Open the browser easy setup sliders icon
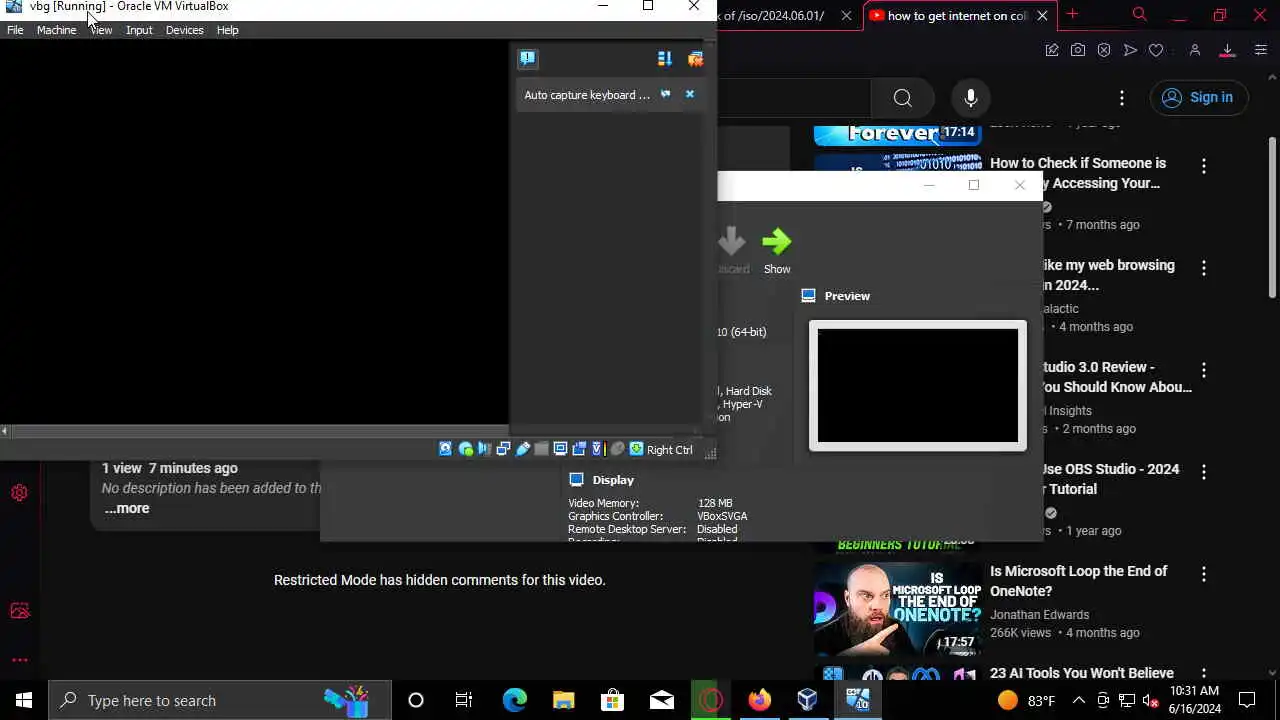The image size is (1280, 720). point(1260,50)
